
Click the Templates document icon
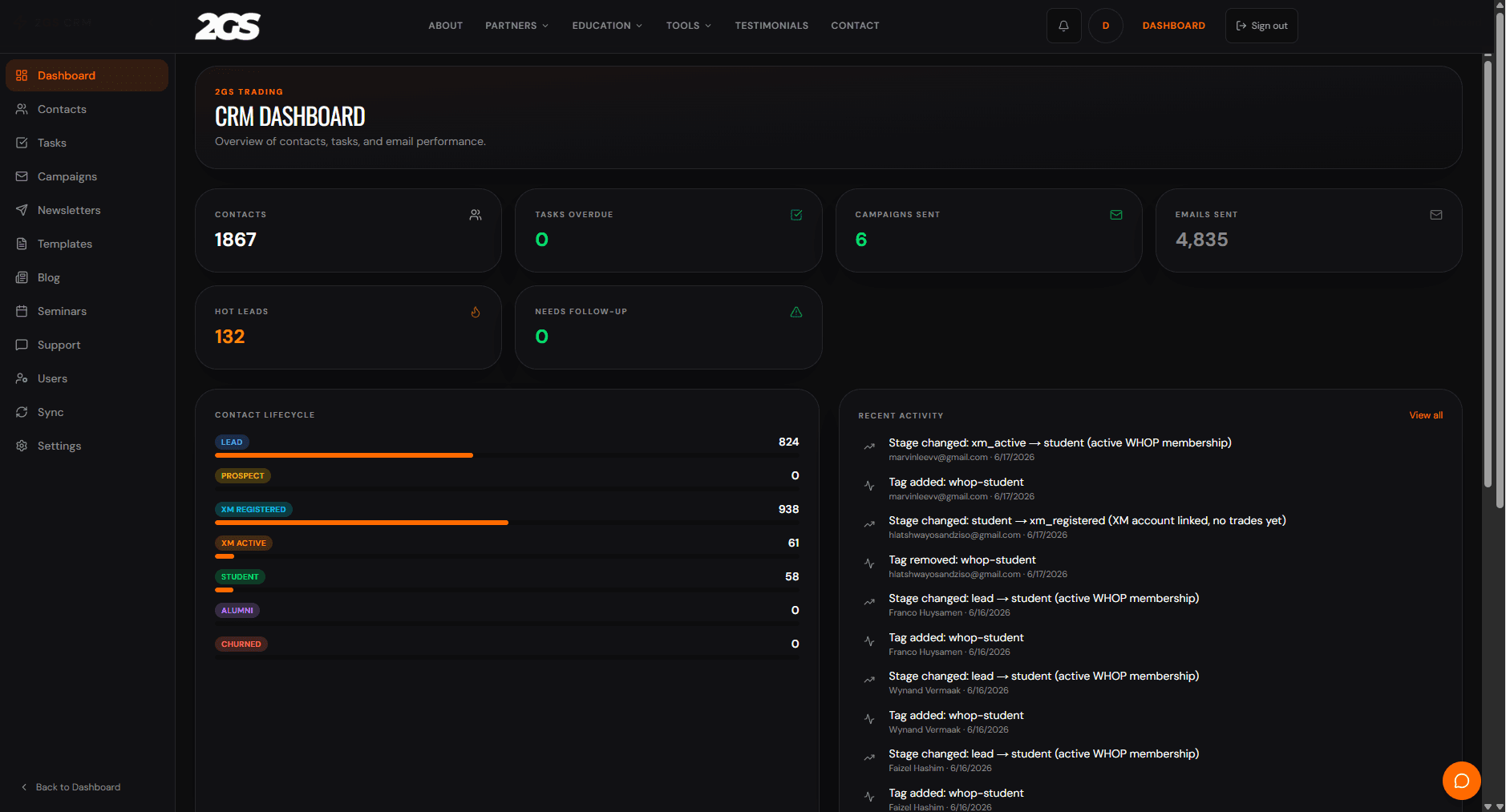click(x=22, y=244)
